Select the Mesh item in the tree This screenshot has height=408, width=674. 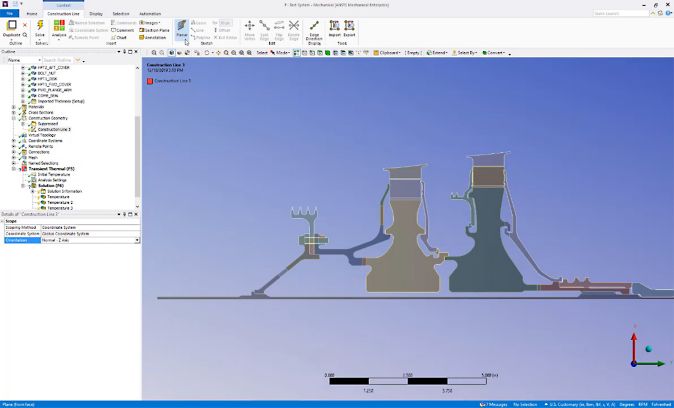(33, 158)
